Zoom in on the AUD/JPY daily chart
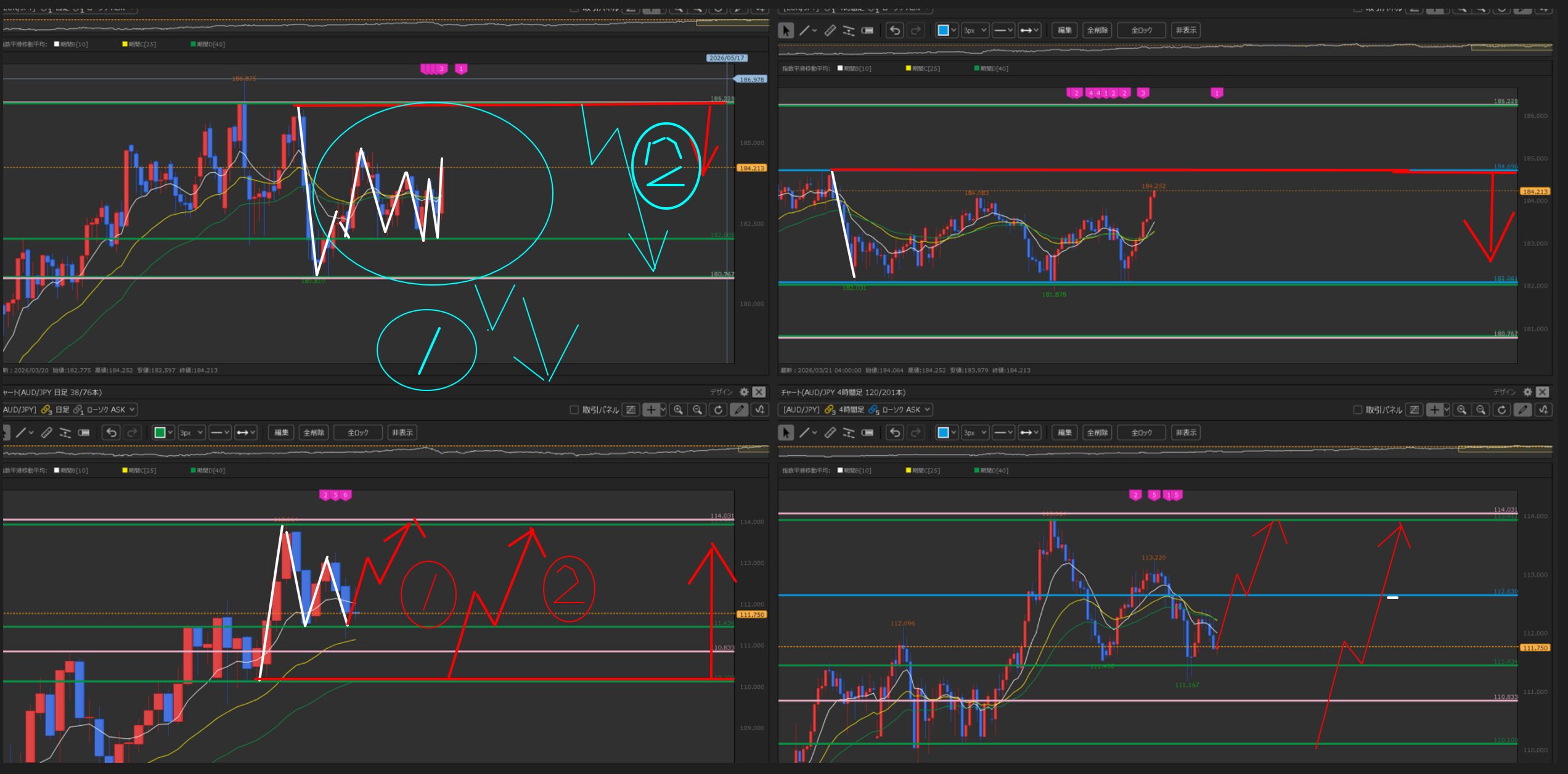This screenshot has height=774, width=1568. (x=678, y=410)
